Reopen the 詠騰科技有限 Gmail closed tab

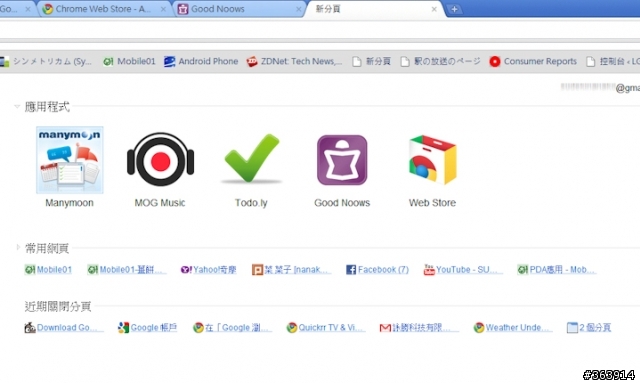[x=419, y=327]
